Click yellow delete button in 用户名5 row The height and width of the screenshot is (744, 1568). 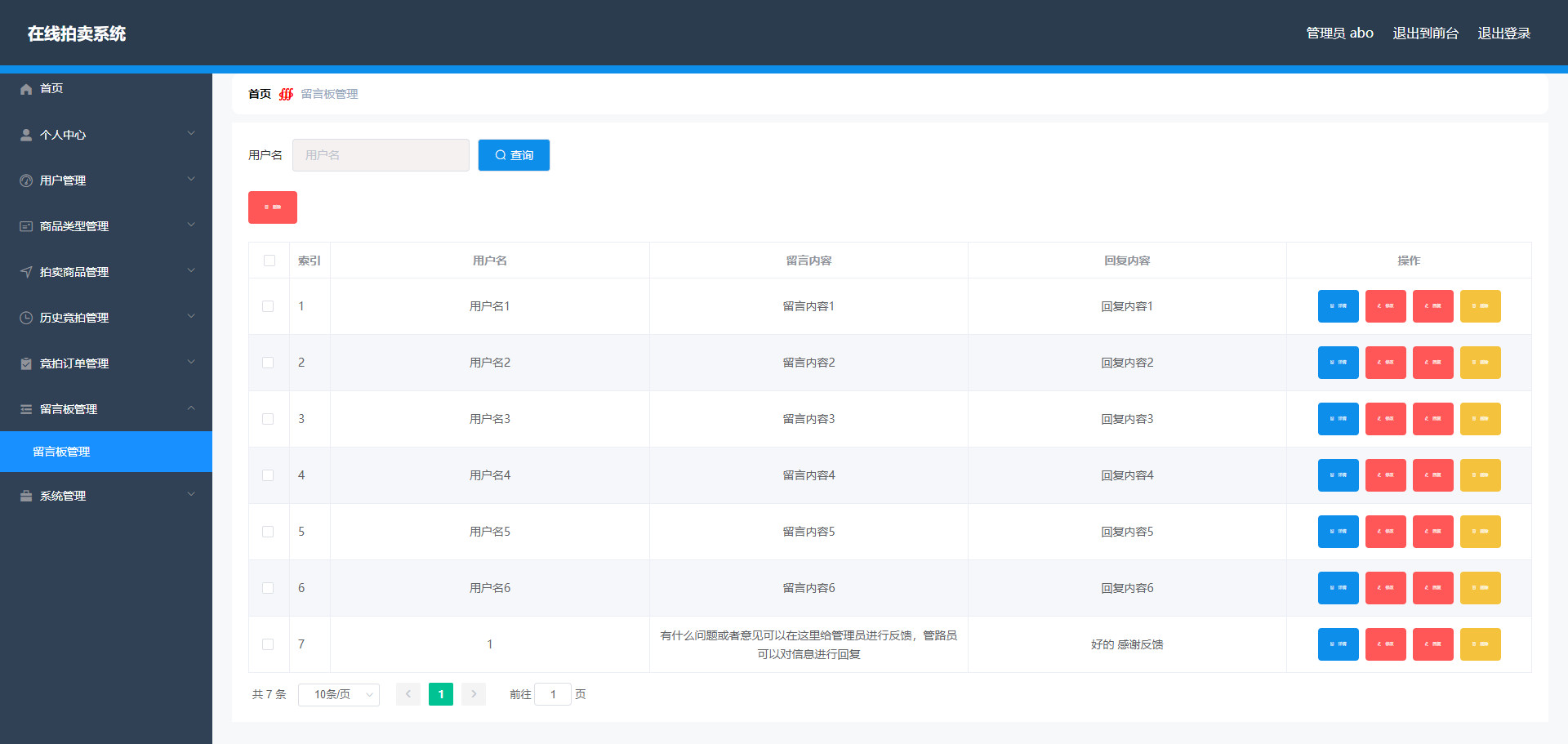(x=1480, y=532)
